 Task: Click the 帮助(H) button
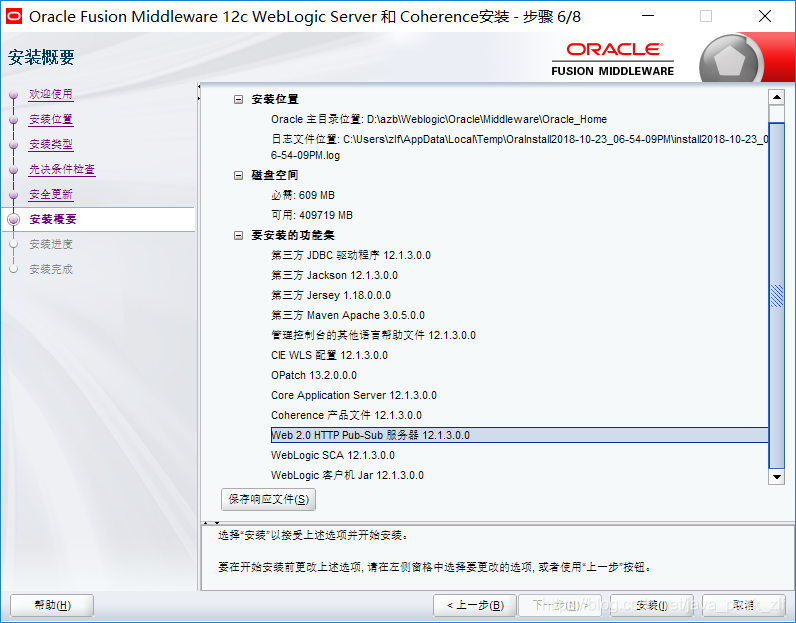click(52, 605)
